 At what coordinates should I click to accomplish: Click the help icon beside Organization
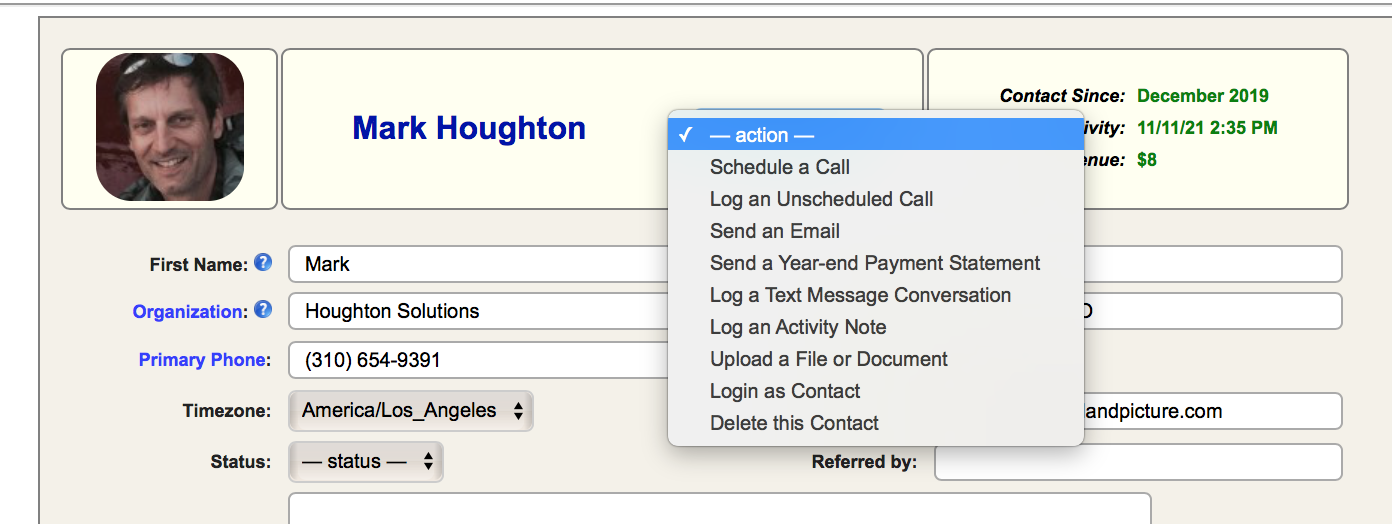click(x=263, y=310)
